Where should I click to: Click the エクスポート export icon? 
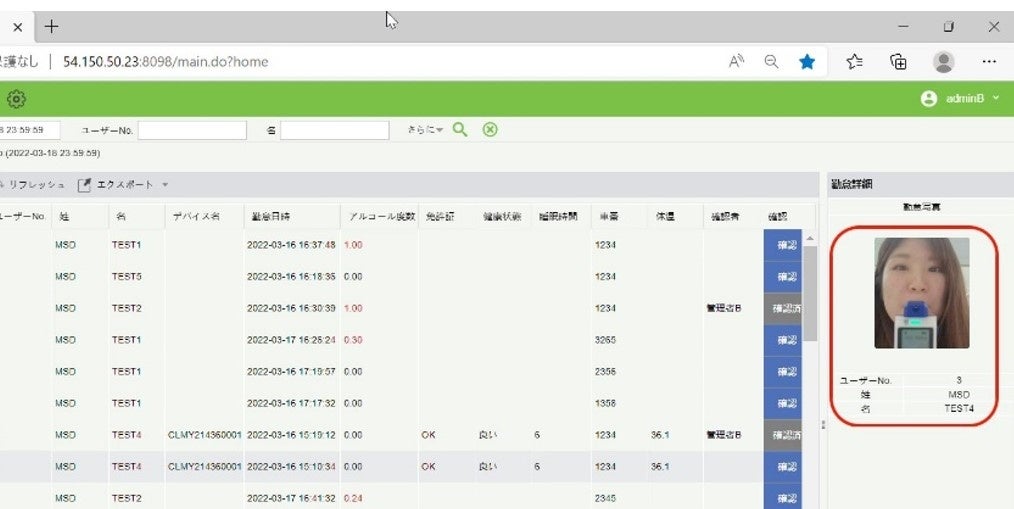(x=84, y=185)
